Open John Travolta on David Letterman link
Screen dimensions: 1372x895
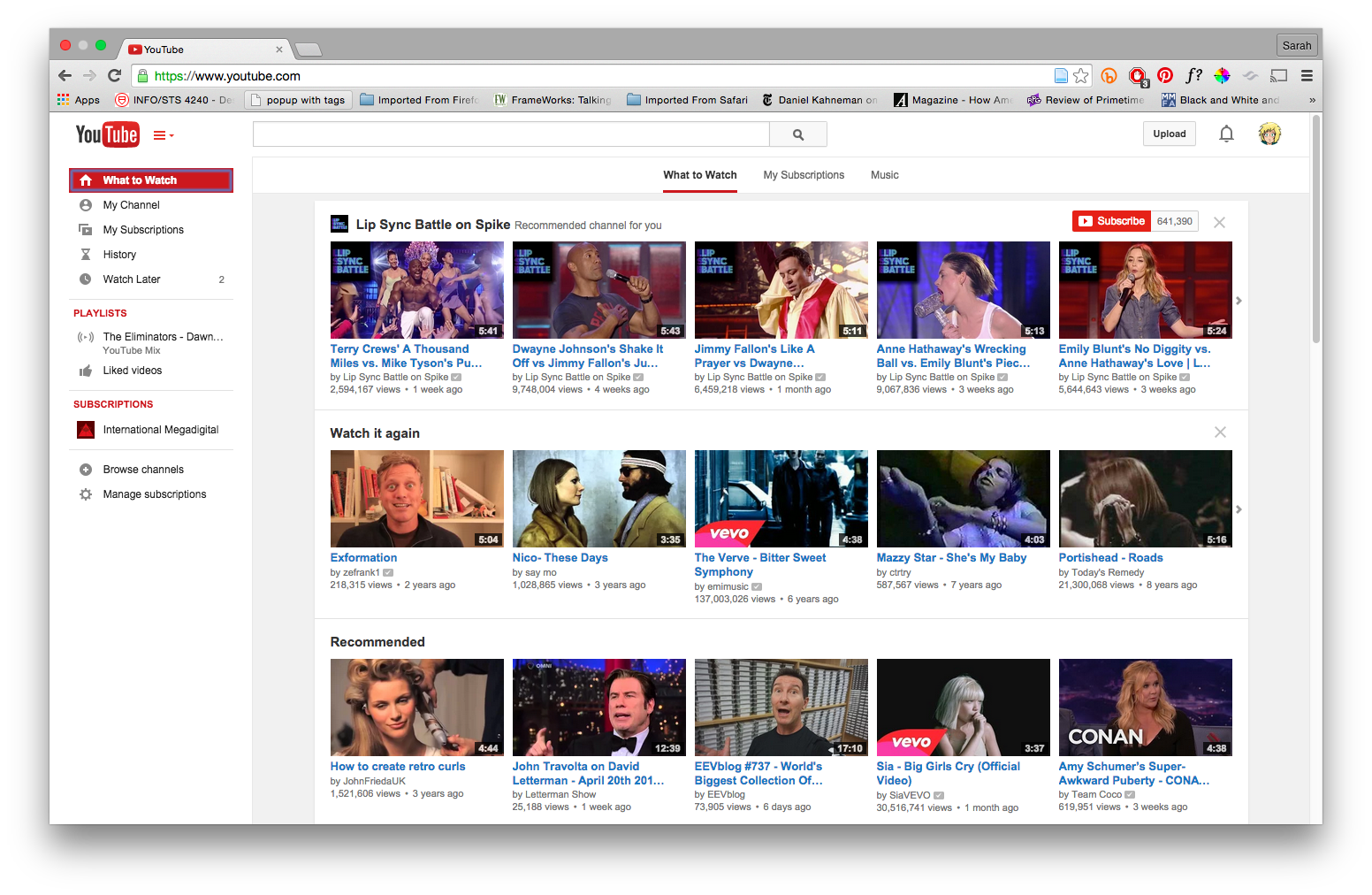(x=589, y=773)
